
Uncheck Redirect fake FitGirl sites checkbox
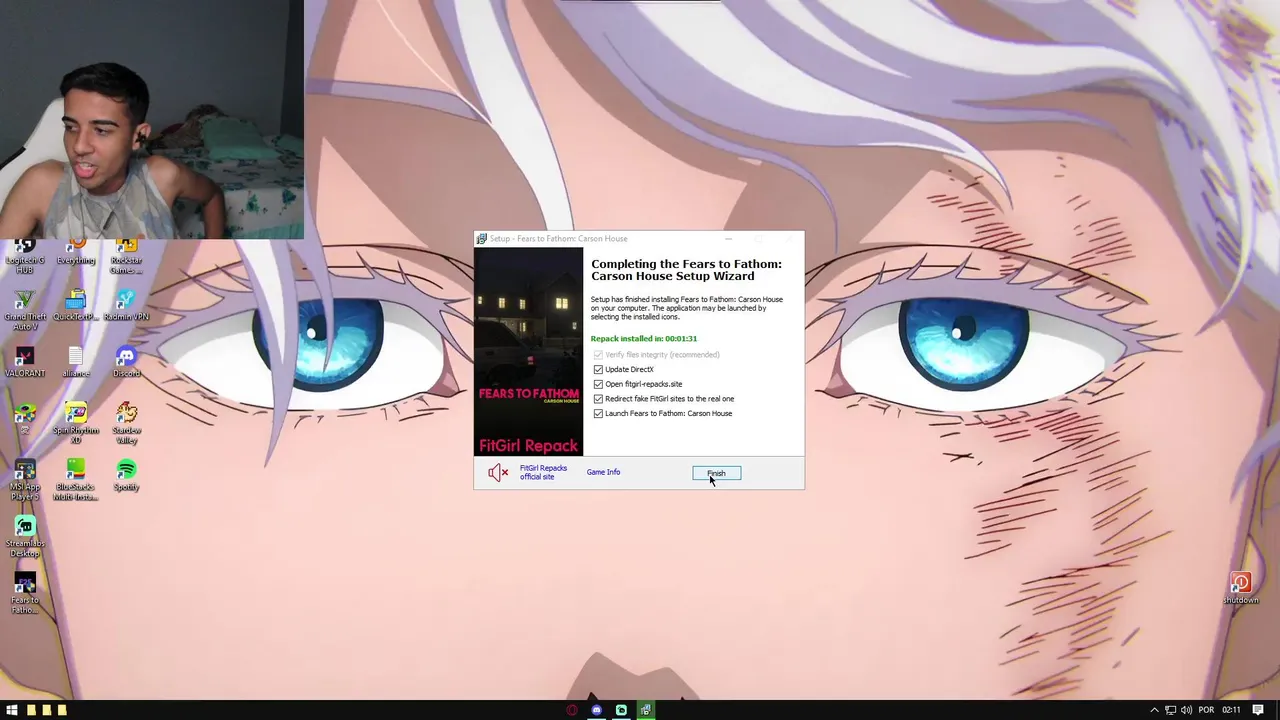[598, 399]
